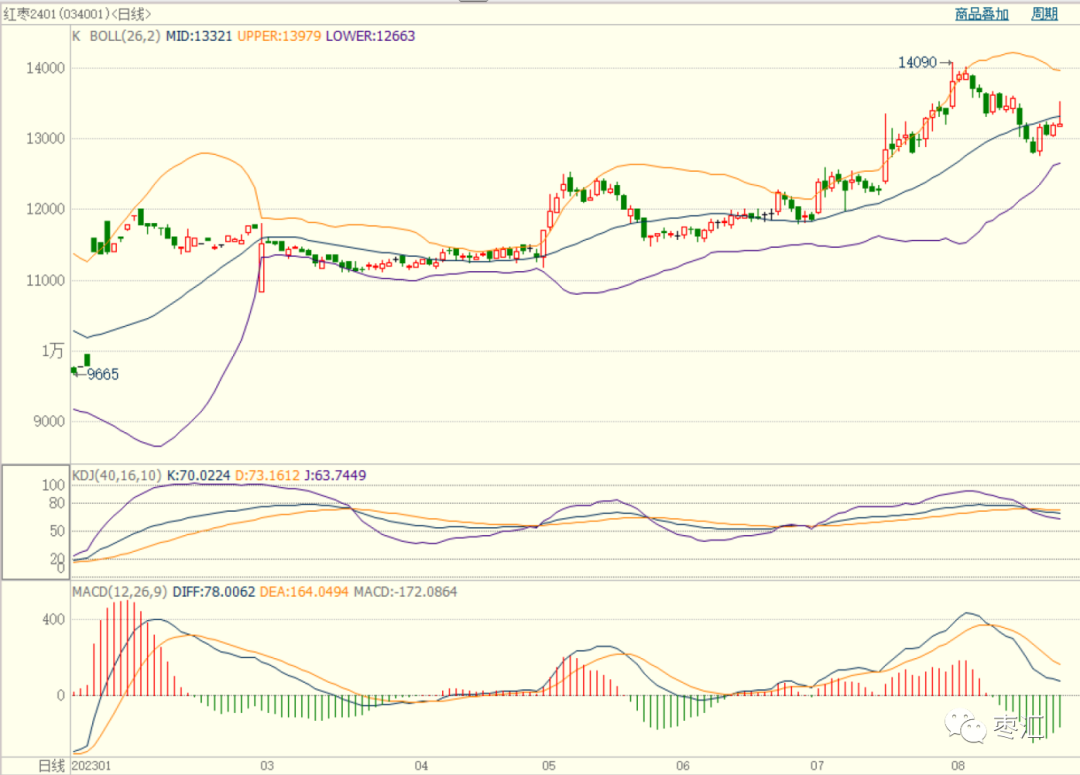This screenshot has height=775, width=1080.
Task: Click the DEA:164.0494 value
Action: pos(304,592)
